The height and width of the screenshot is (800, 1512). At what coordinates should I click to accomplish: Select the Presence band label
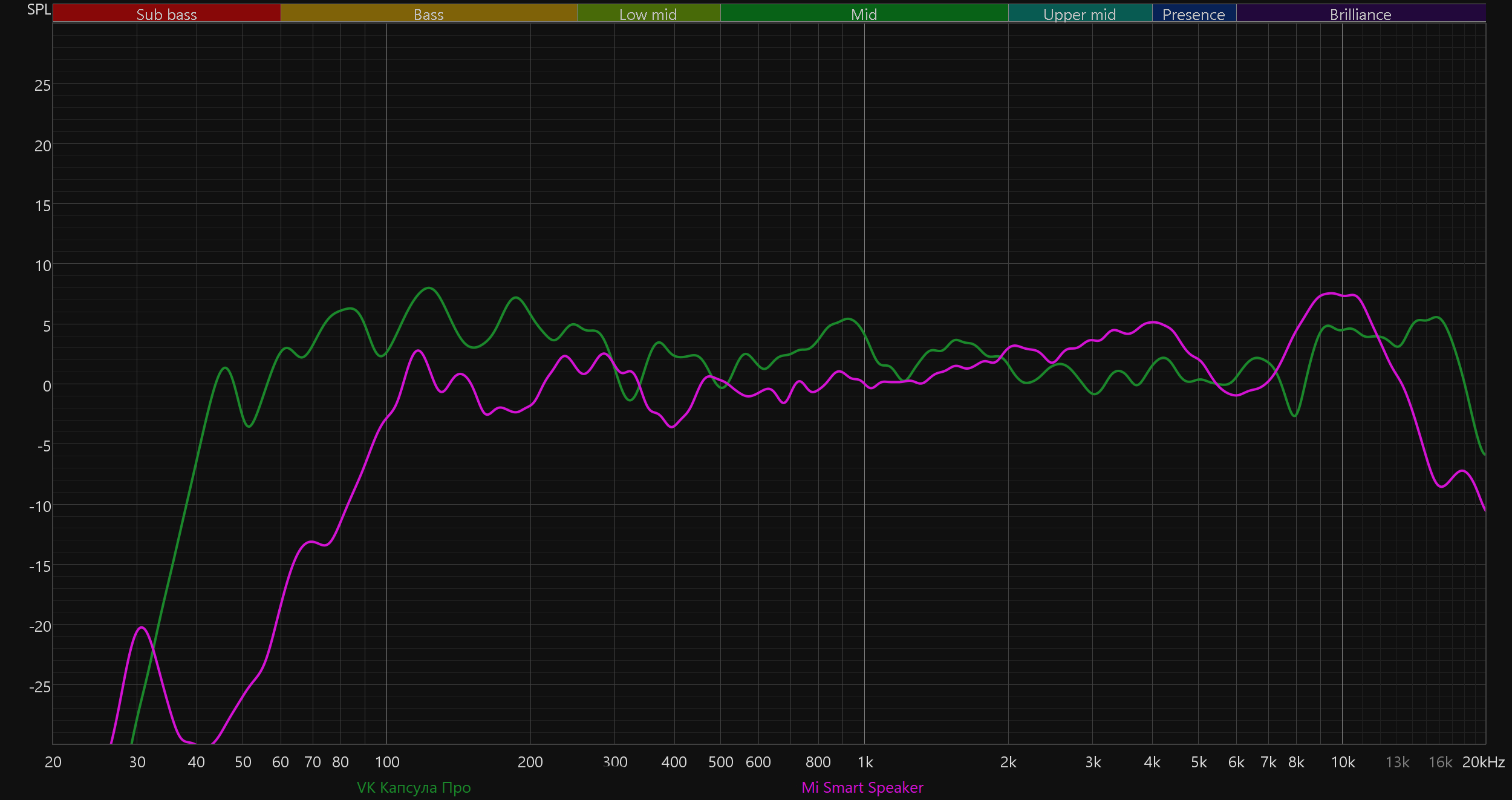[1193, 14]
